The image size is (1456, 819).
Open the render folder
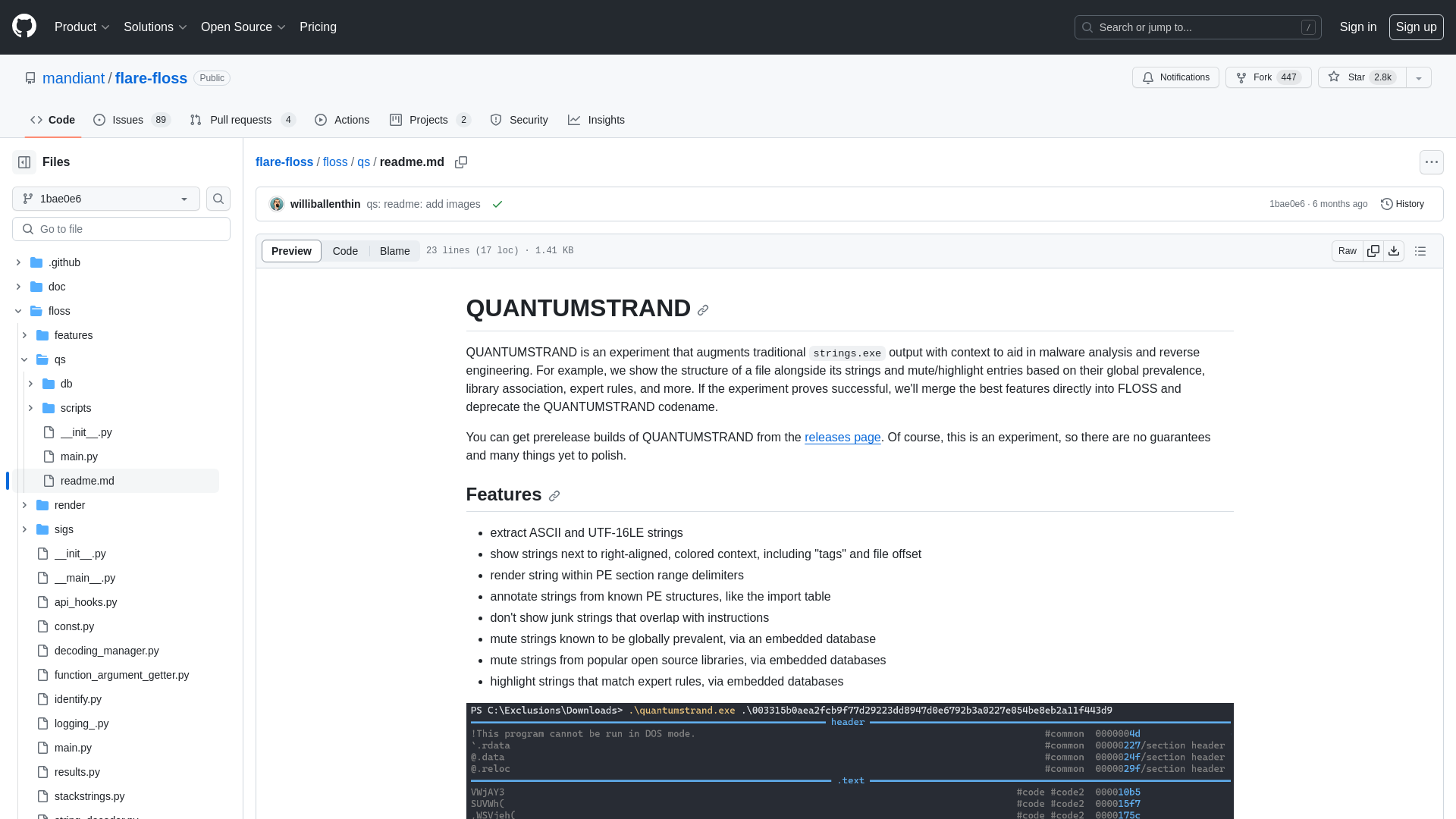click(x=70, y=505)
